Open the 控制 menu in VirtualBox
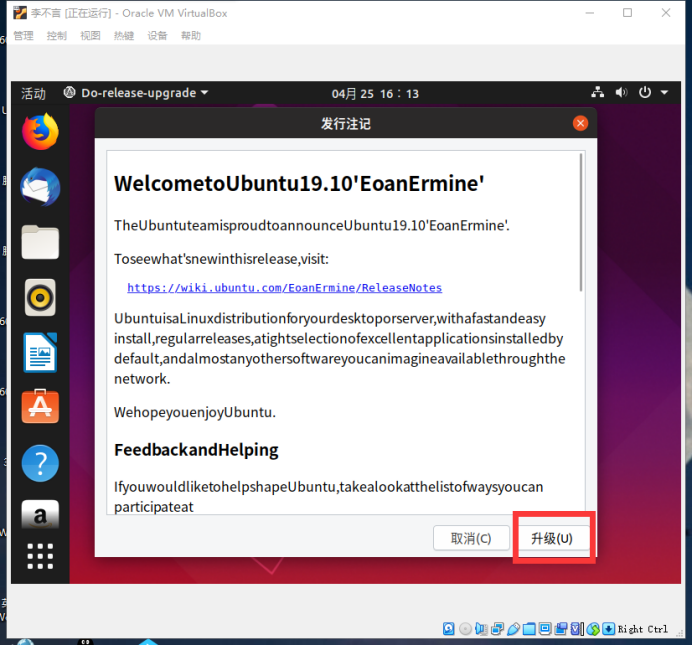This screenshot has height=645, width=692. click(x=57, y=36)
